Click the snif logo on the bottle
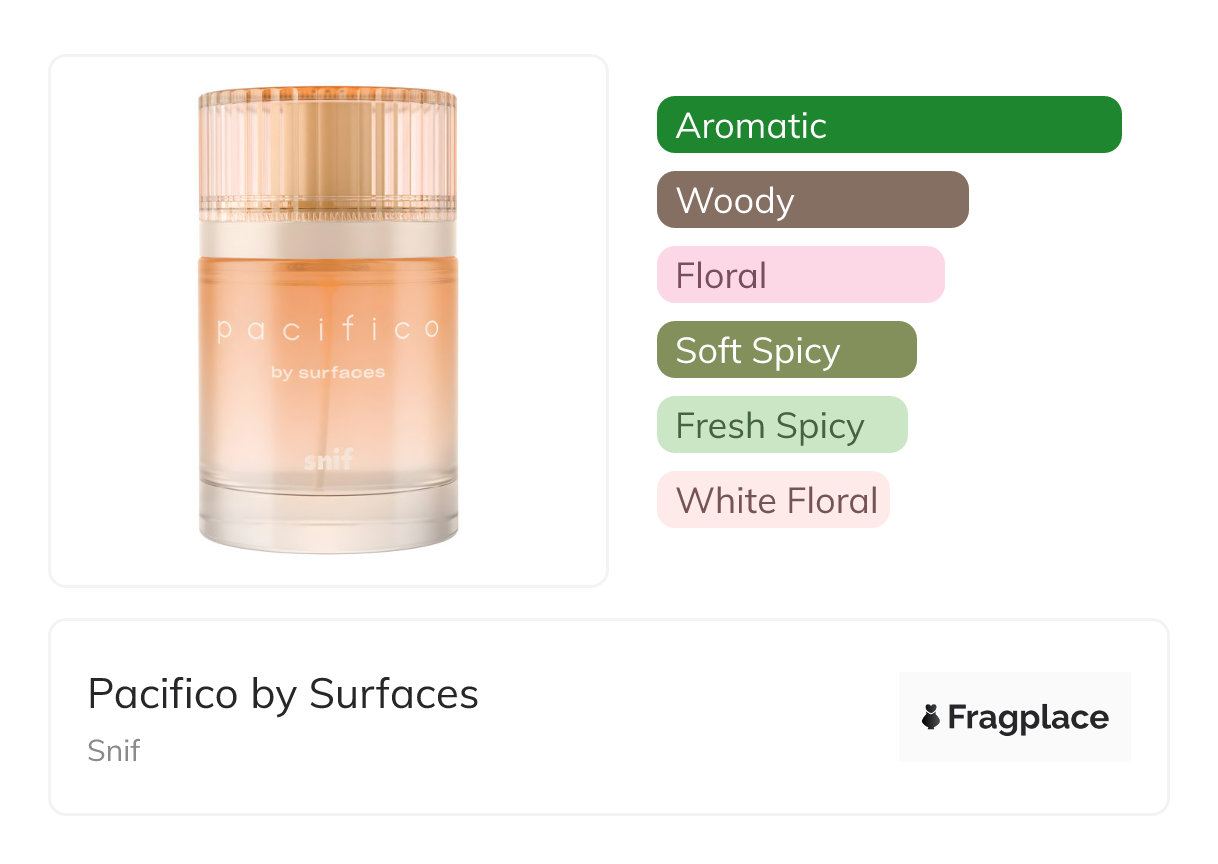Image resolution: width=1218 pixels, height=864 pixels. [x=328, y=461]
